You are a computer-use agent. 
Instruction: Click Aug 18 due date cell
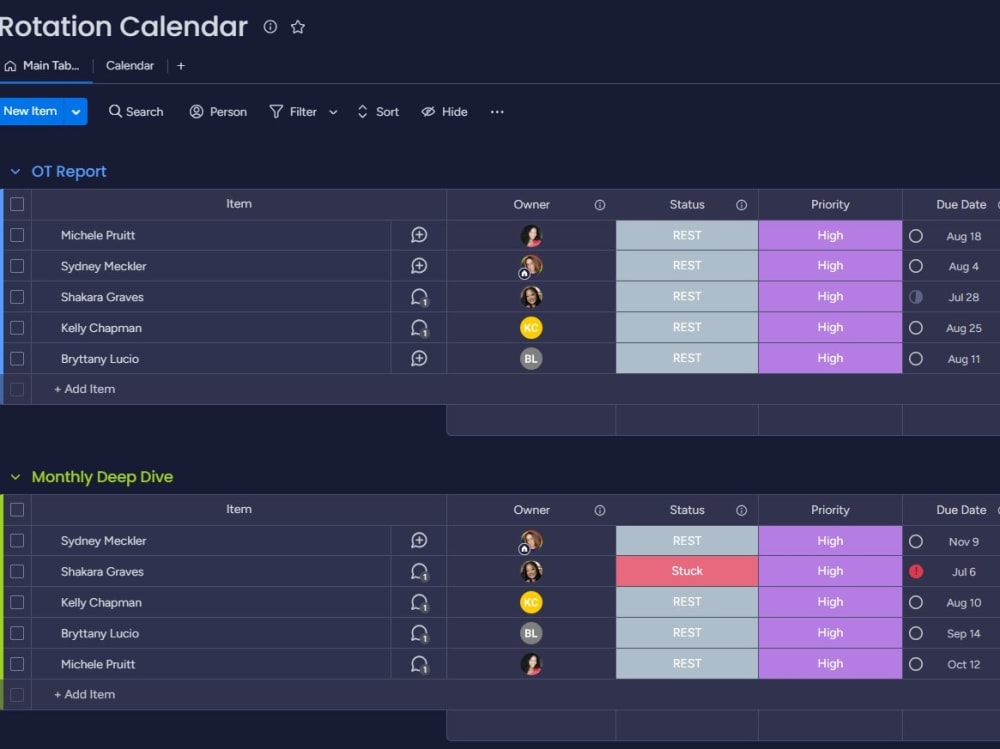[963, 236]
